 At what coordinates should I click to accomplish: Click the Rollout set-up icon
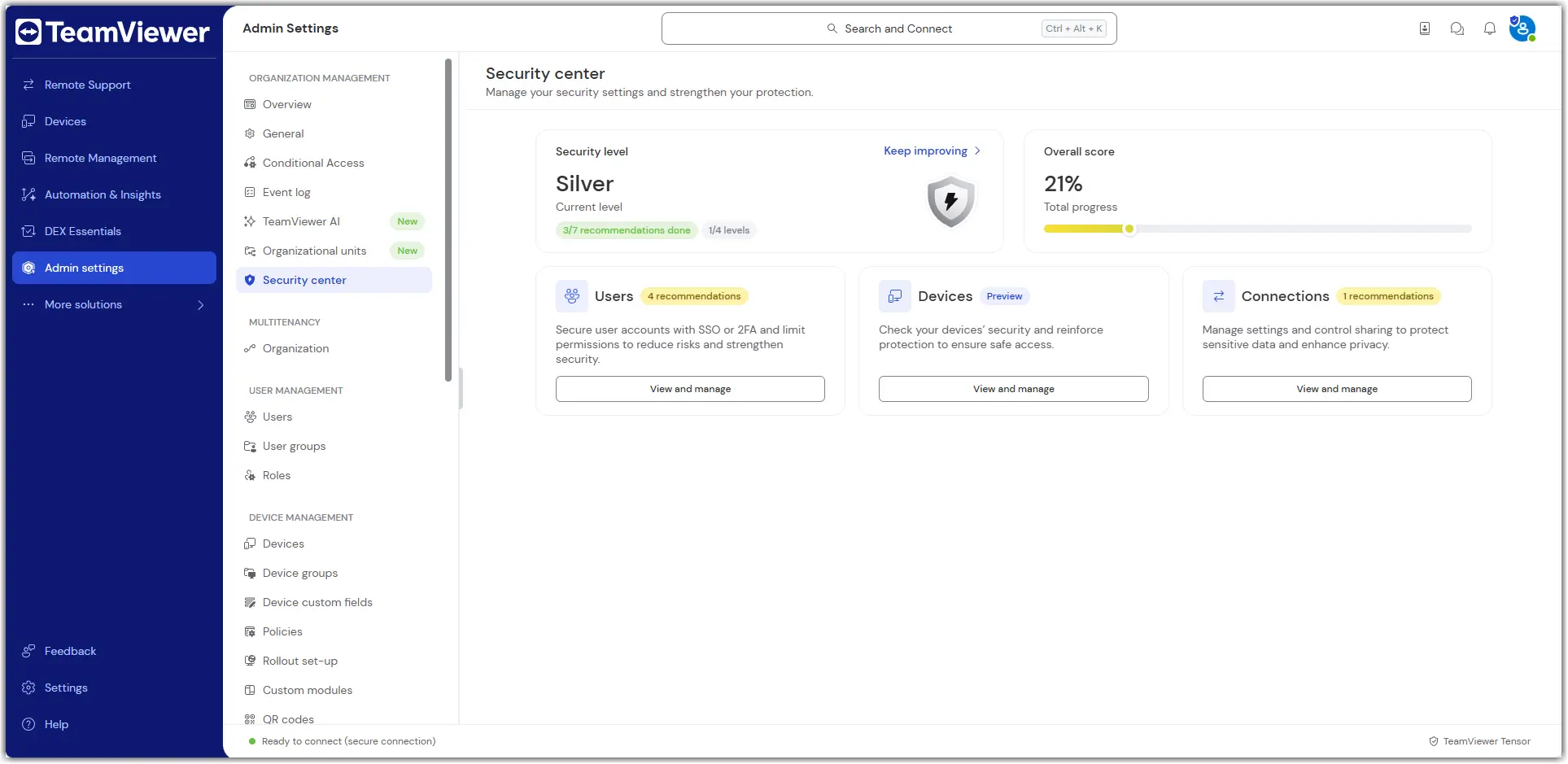(250, 661)
